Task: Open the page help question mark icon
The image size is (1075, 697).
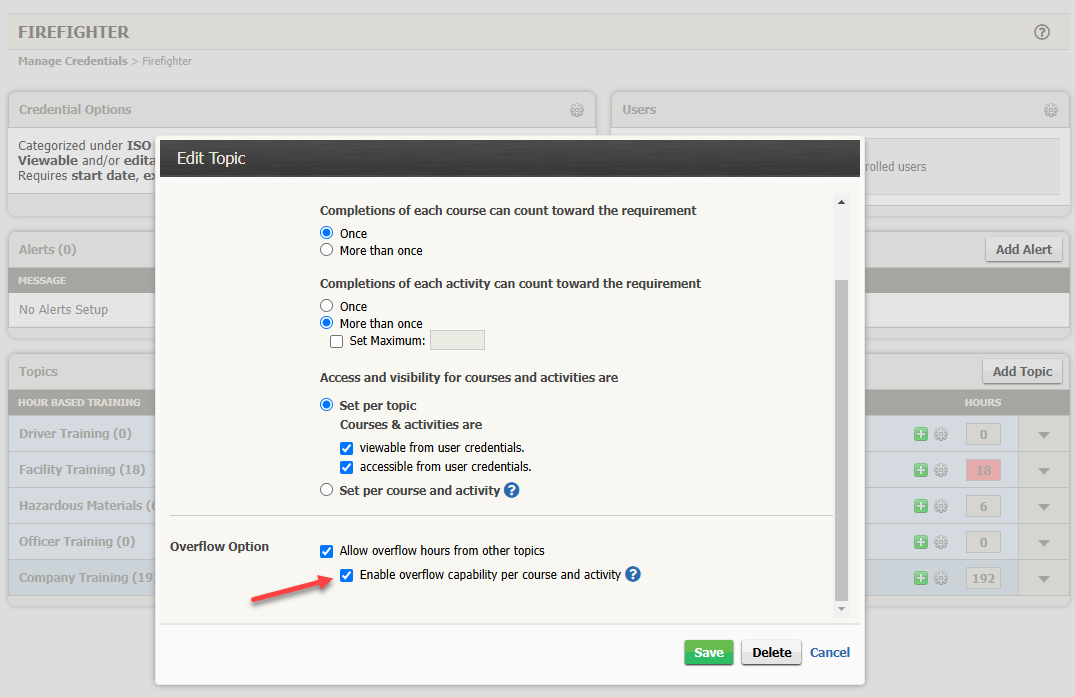Action: click(1041, 32)
